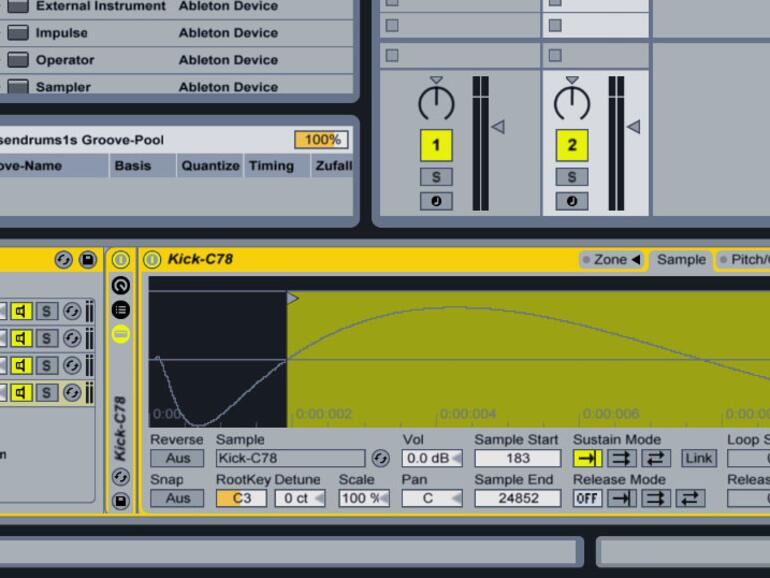Image resolution: width=770 pixels, height=578 pixels.
Task: Toggle third chain speaker activator
Action: pyautogui.click(x=21, y=365)
